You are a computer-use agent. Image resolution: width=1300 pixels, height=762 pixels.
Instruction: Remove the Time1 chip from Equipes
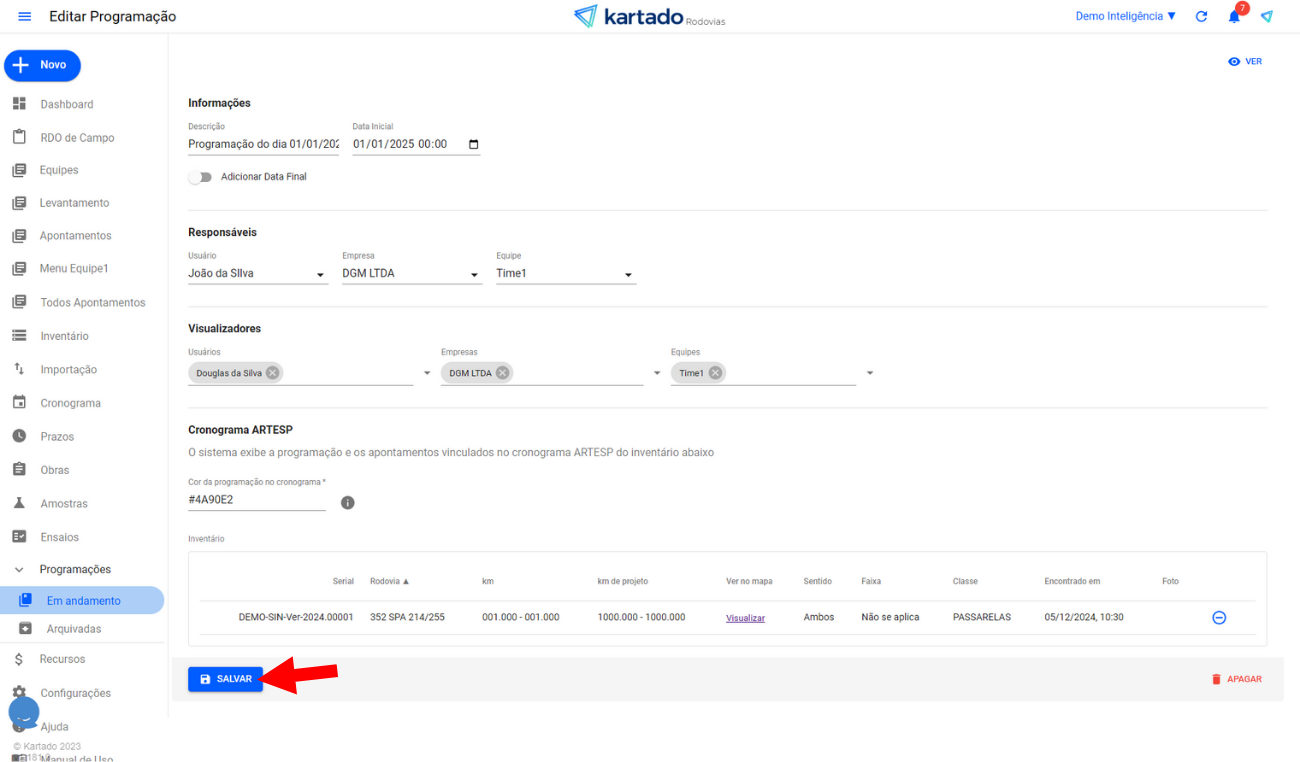(715, 373)
